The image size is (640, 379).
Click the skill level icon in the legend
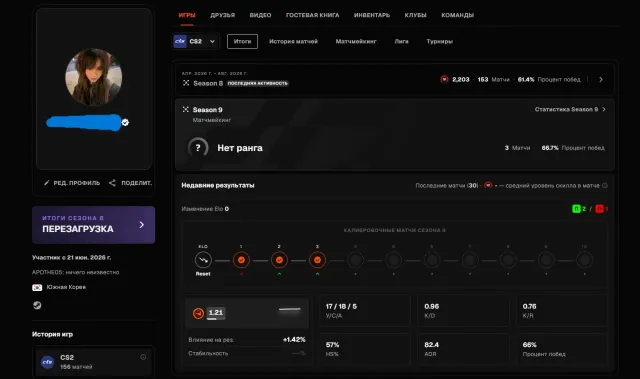coord(488,185)
